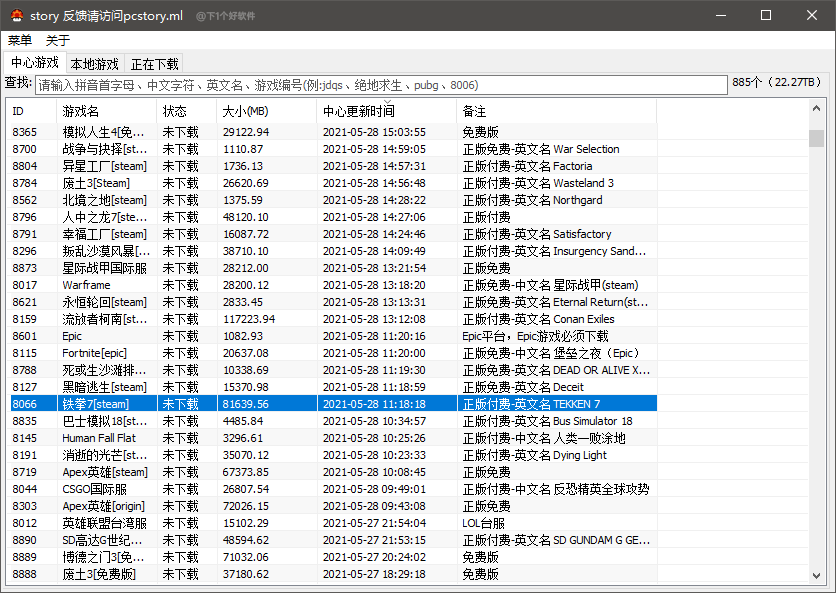Image resolution: width=836 pixels, height=593 pixels.
Task: Sort by 大小(MB) column header
Action: click(265, 111)
